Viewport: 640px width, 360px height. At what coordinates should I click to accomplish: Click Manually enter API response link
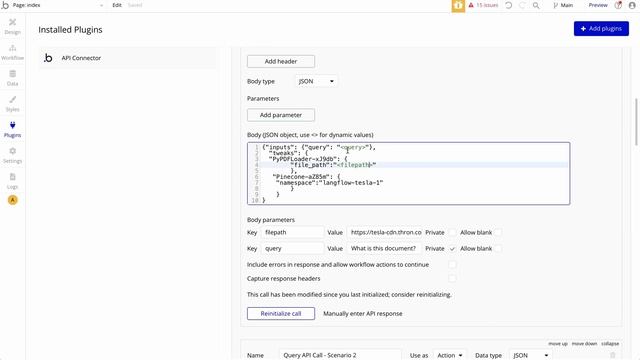[363, 313]
